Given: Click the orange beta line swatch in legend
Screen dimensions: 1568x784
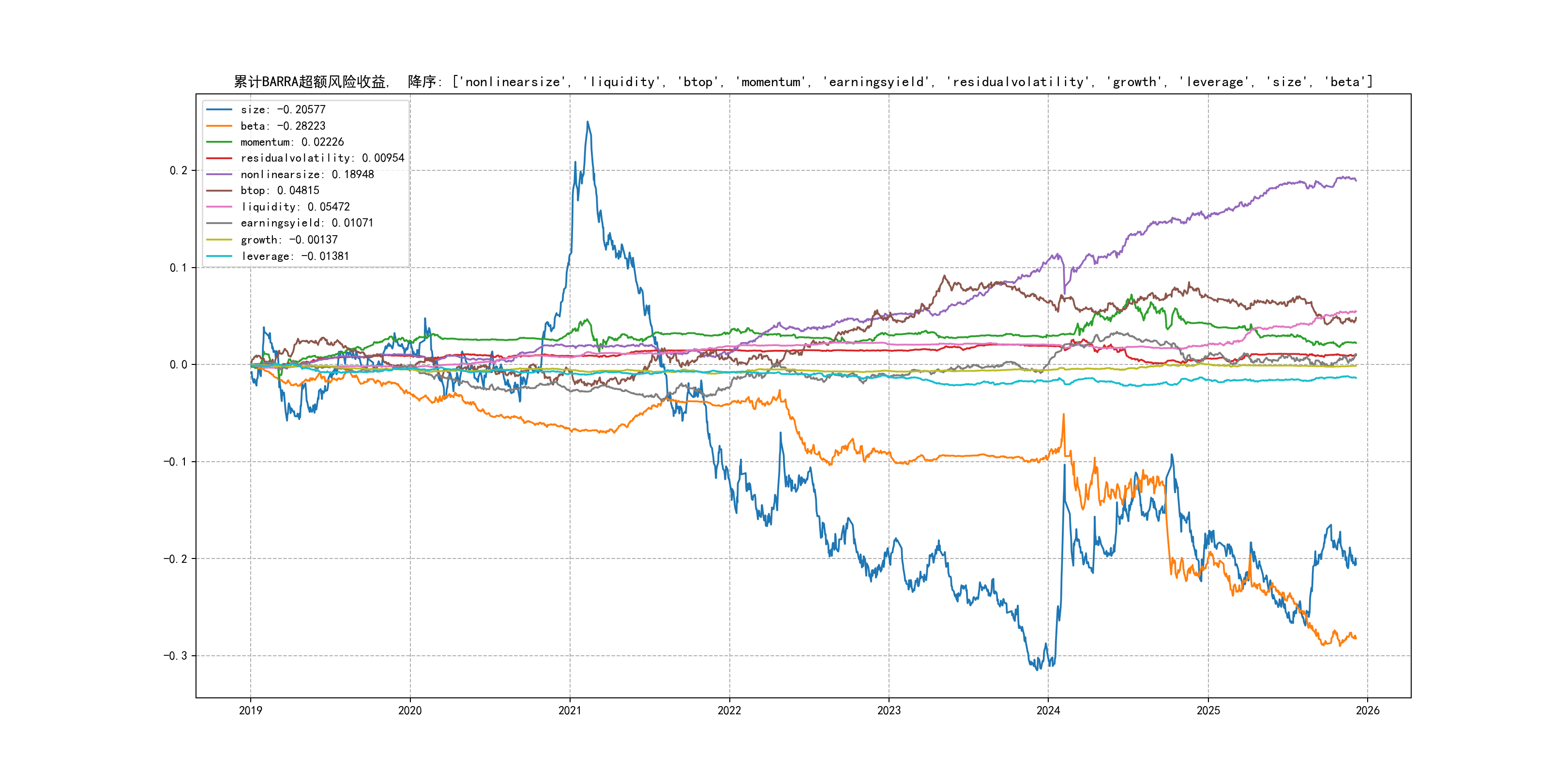Looking at the screenshot, I should tap(219, 126).
